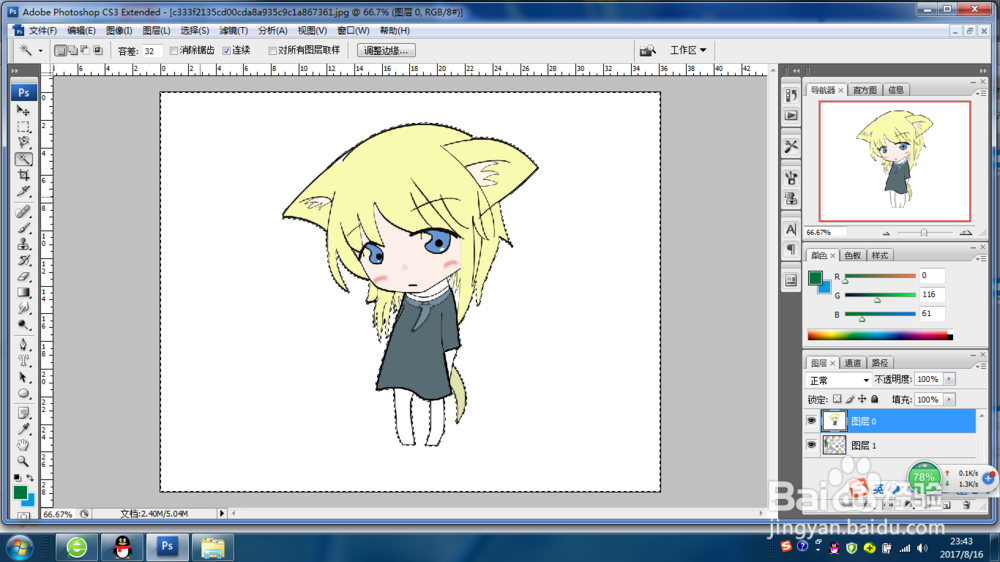Switch to the 直方图 tab
1000x562 pixels.
(x=865, y=90)
